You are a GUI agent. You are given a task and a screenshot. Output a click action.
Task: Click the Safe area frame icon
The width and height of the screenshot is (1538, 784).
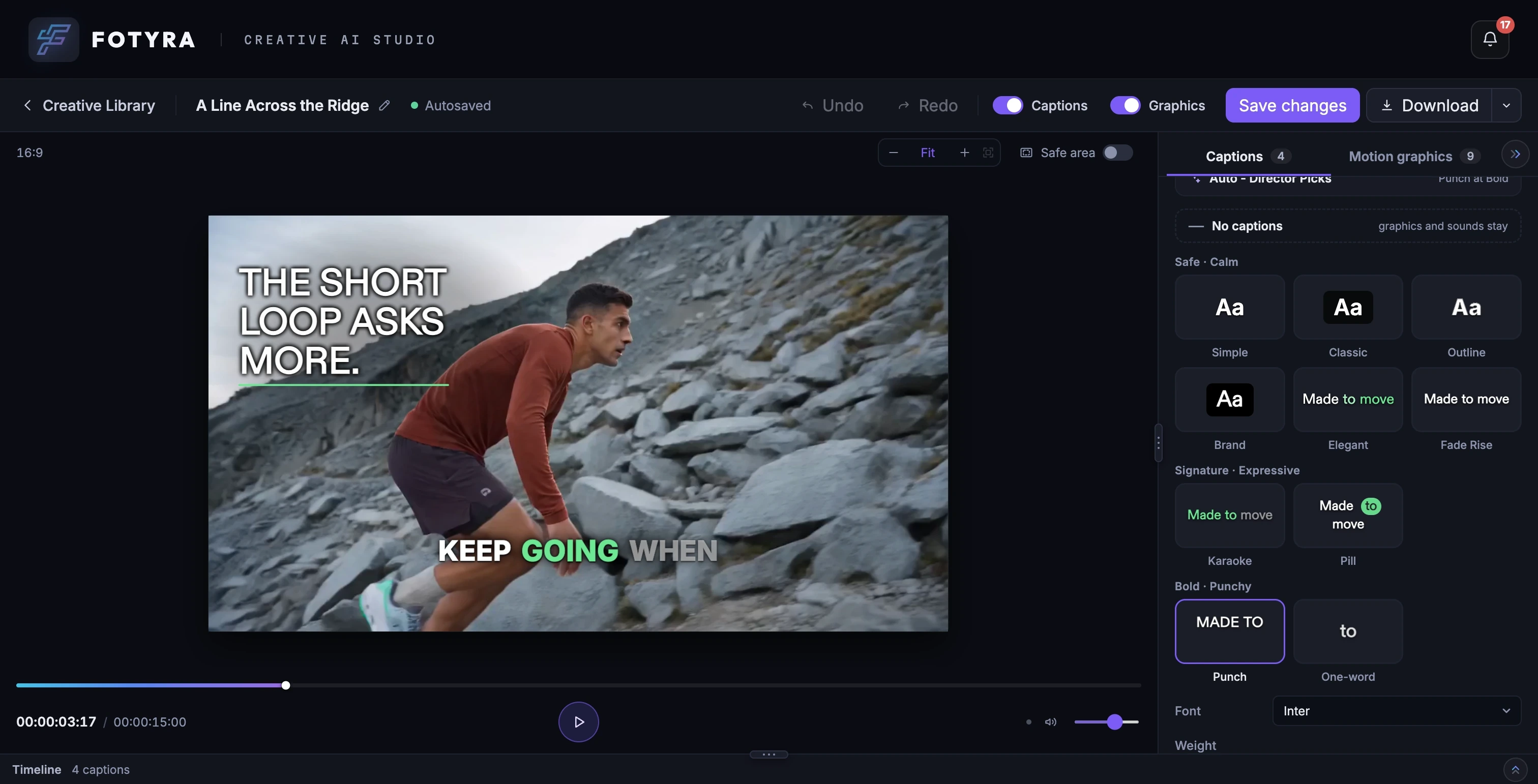coord(1026,153)
